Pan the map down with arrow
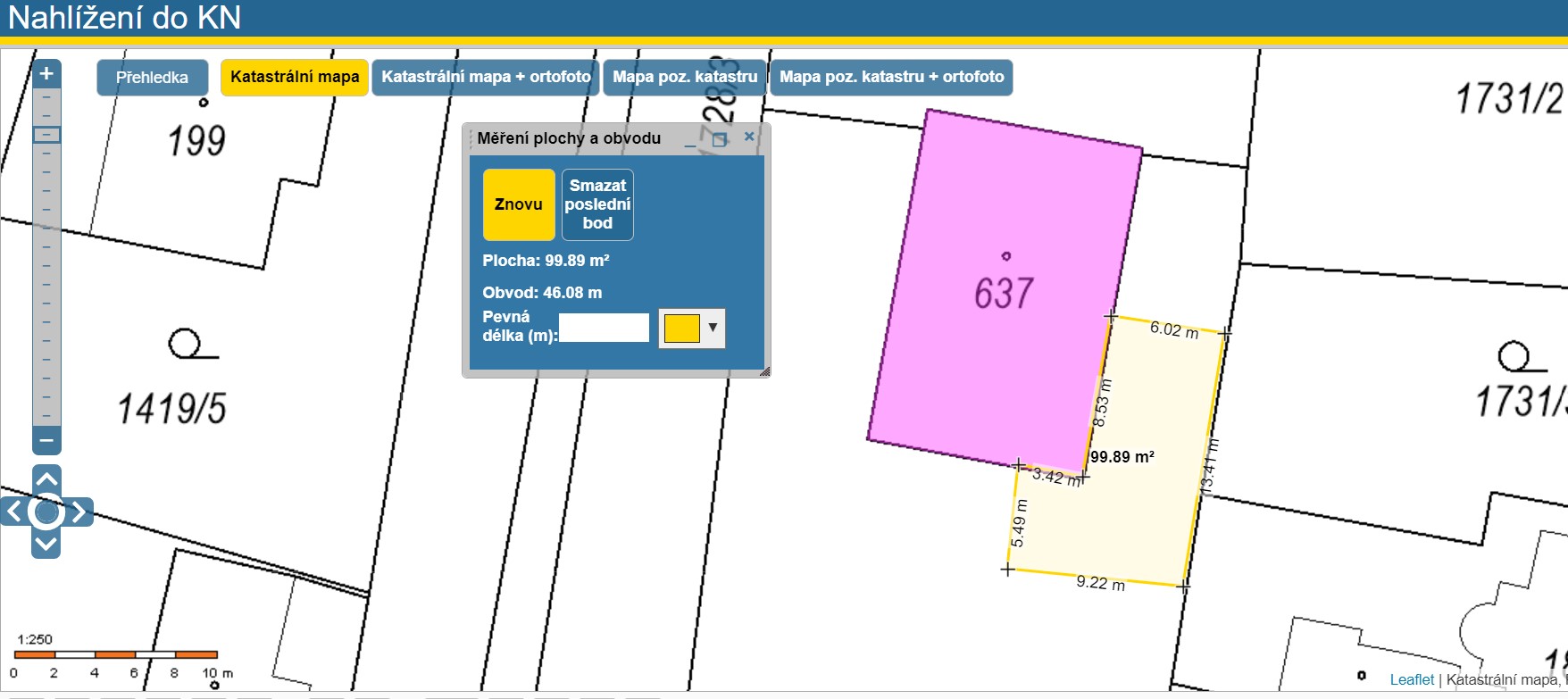This screenshot has width=1568, height=699. coord(46,544)
